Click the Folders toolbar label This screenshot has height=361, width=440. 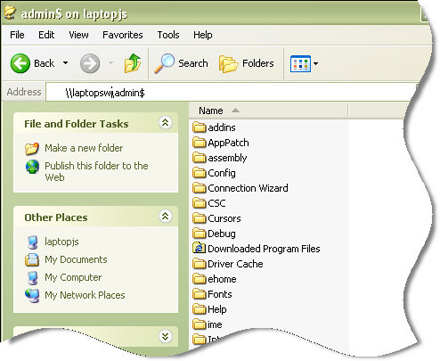click(258, 63)
